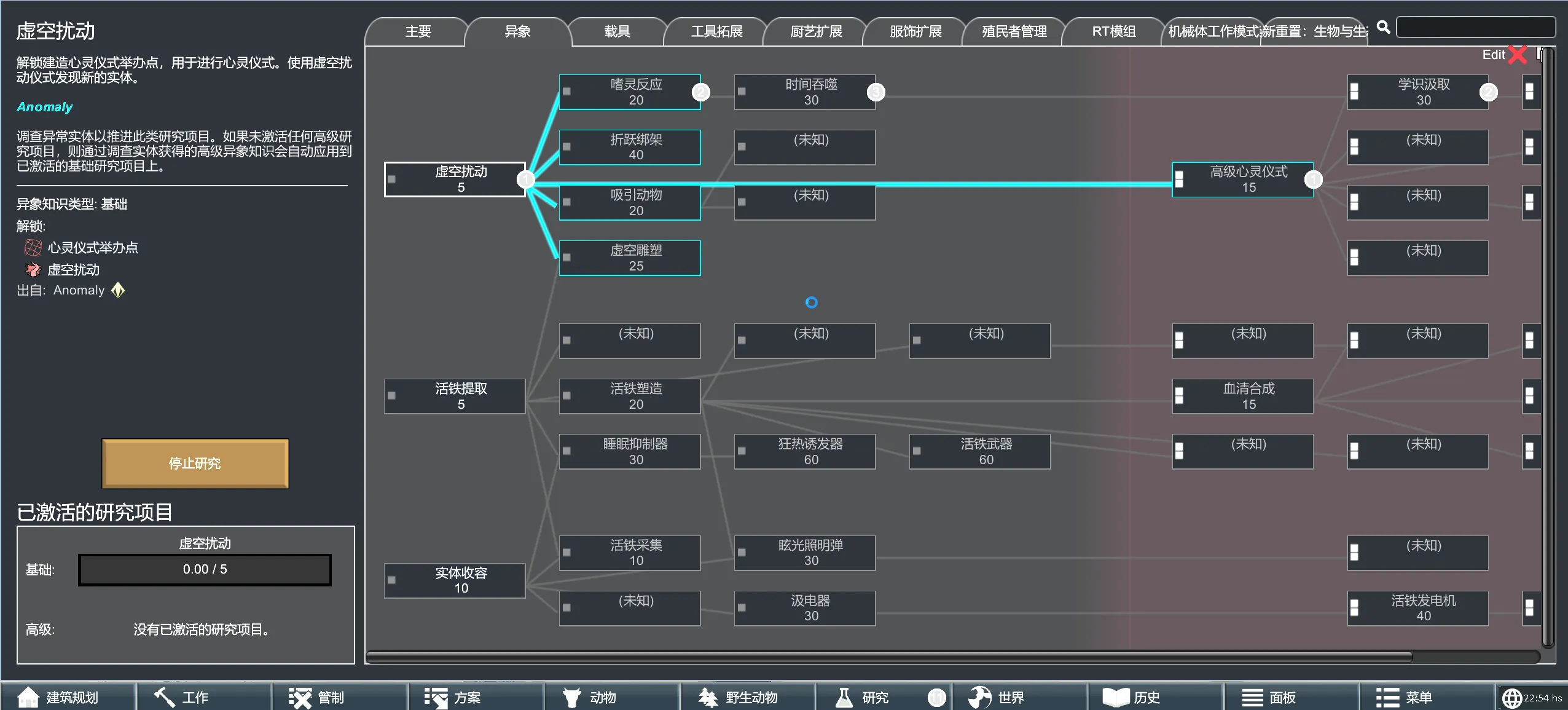Select the 厨艺扩展 tab
Screen dimensions: 1568x710
[816, 31]
